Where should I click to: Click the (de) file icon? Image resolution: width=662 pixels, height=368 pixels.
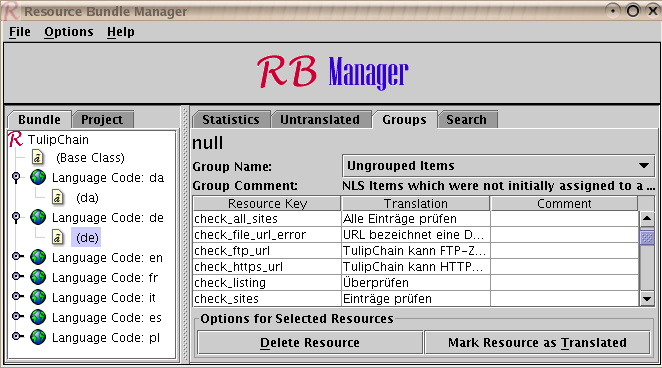pyautogui.click(x=57, y=237)
